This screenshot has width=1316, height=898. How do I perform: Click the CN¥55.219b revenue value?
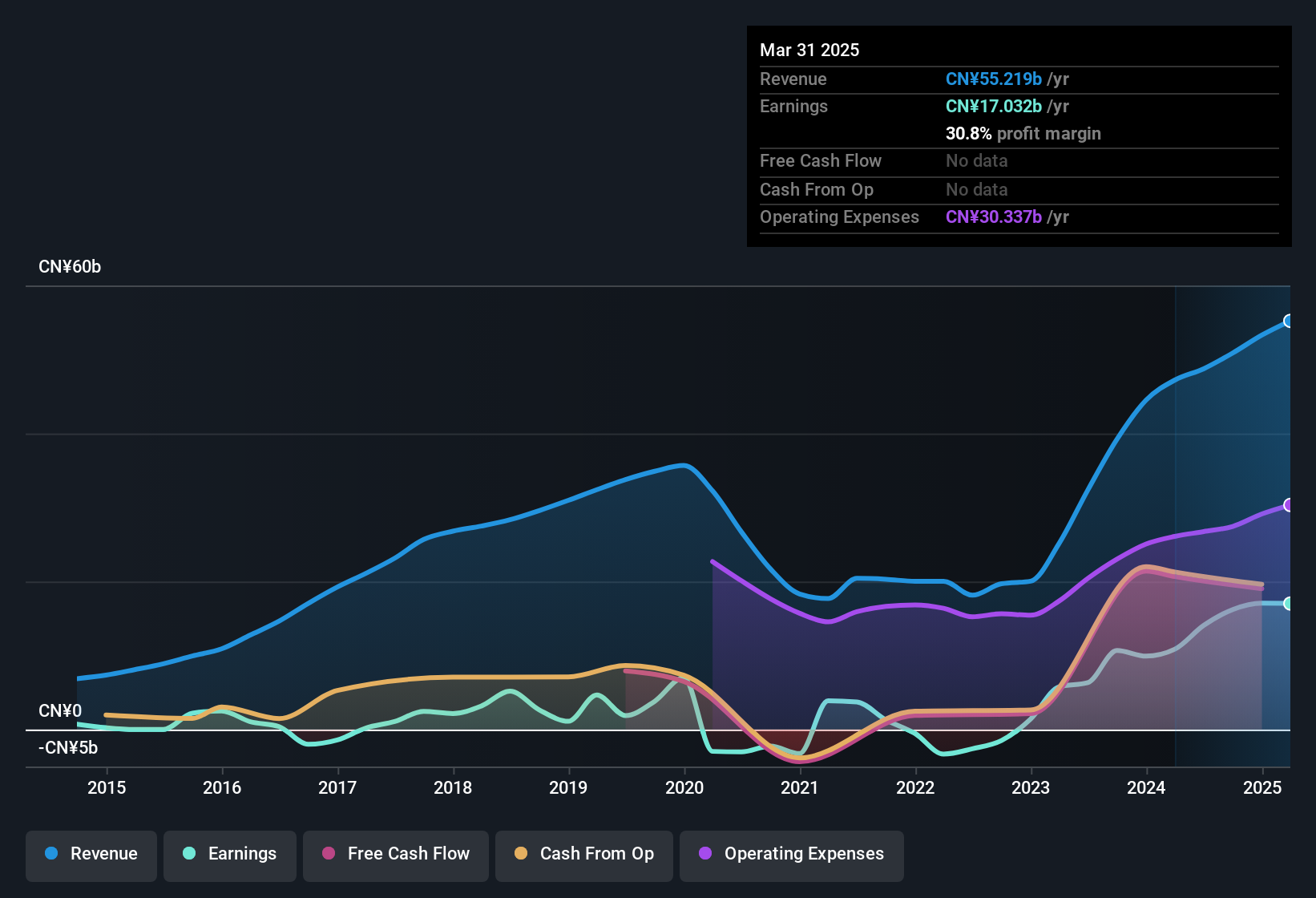(994, 79)
